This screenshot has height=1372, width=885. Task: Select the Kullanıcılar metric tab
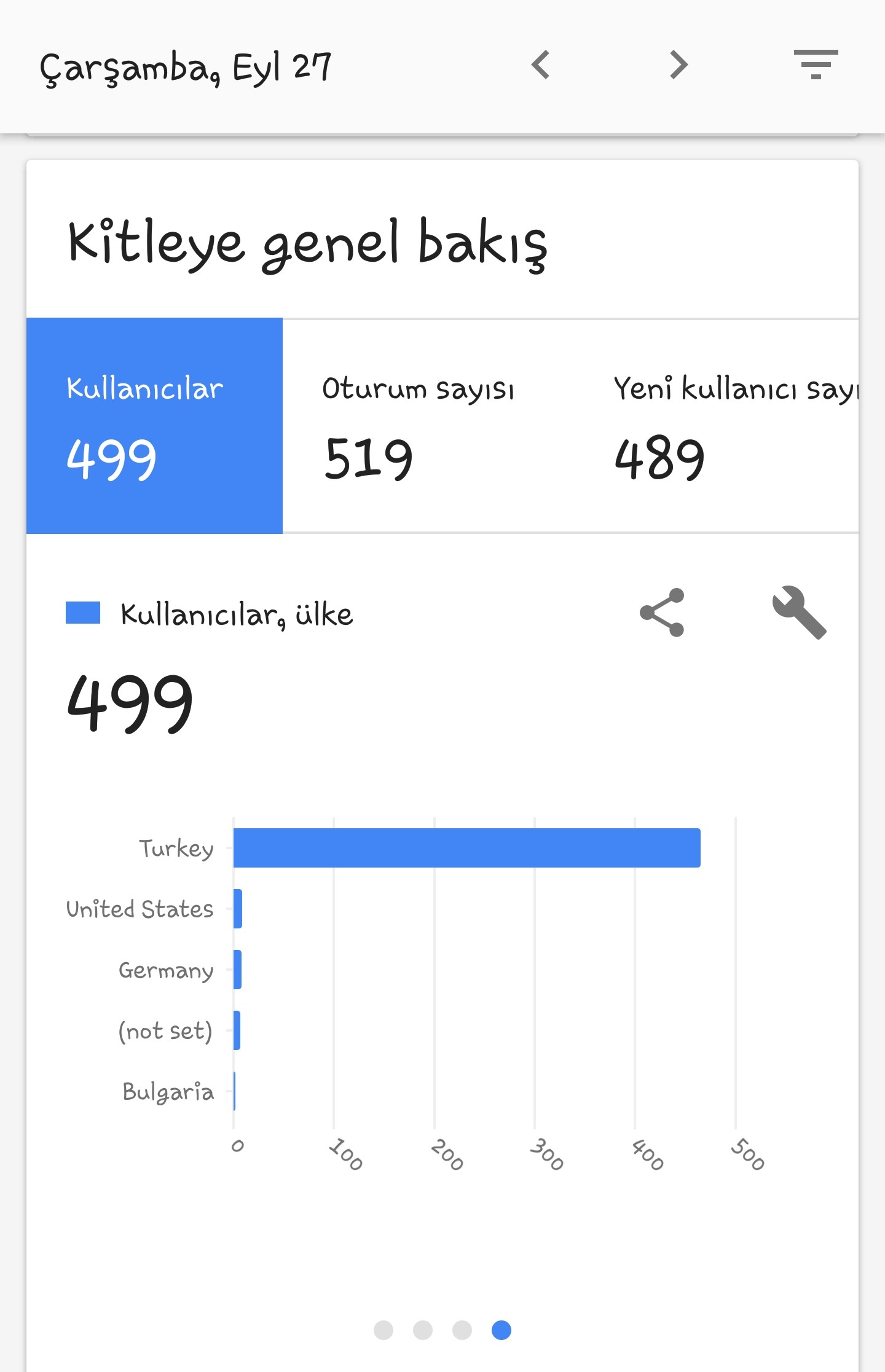coord(154,426)
